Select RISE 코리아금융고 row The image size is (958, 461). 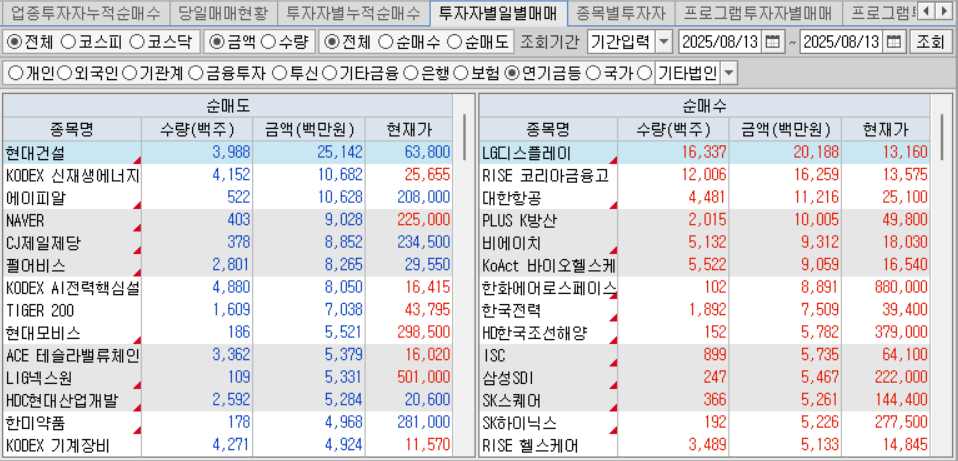704,175
